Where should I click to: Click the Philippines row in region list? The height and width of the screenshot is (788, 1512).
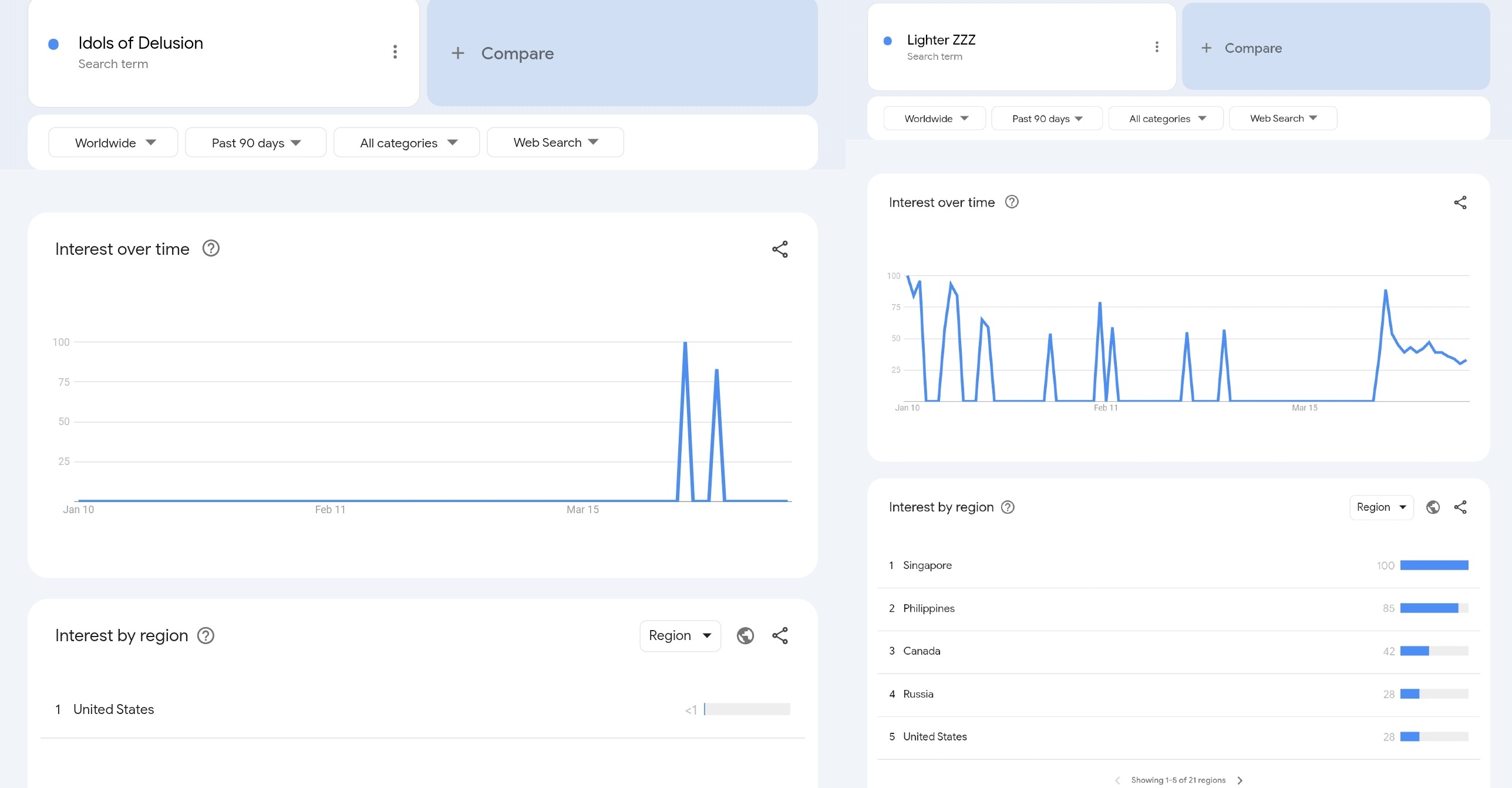[x=928, y=608]
